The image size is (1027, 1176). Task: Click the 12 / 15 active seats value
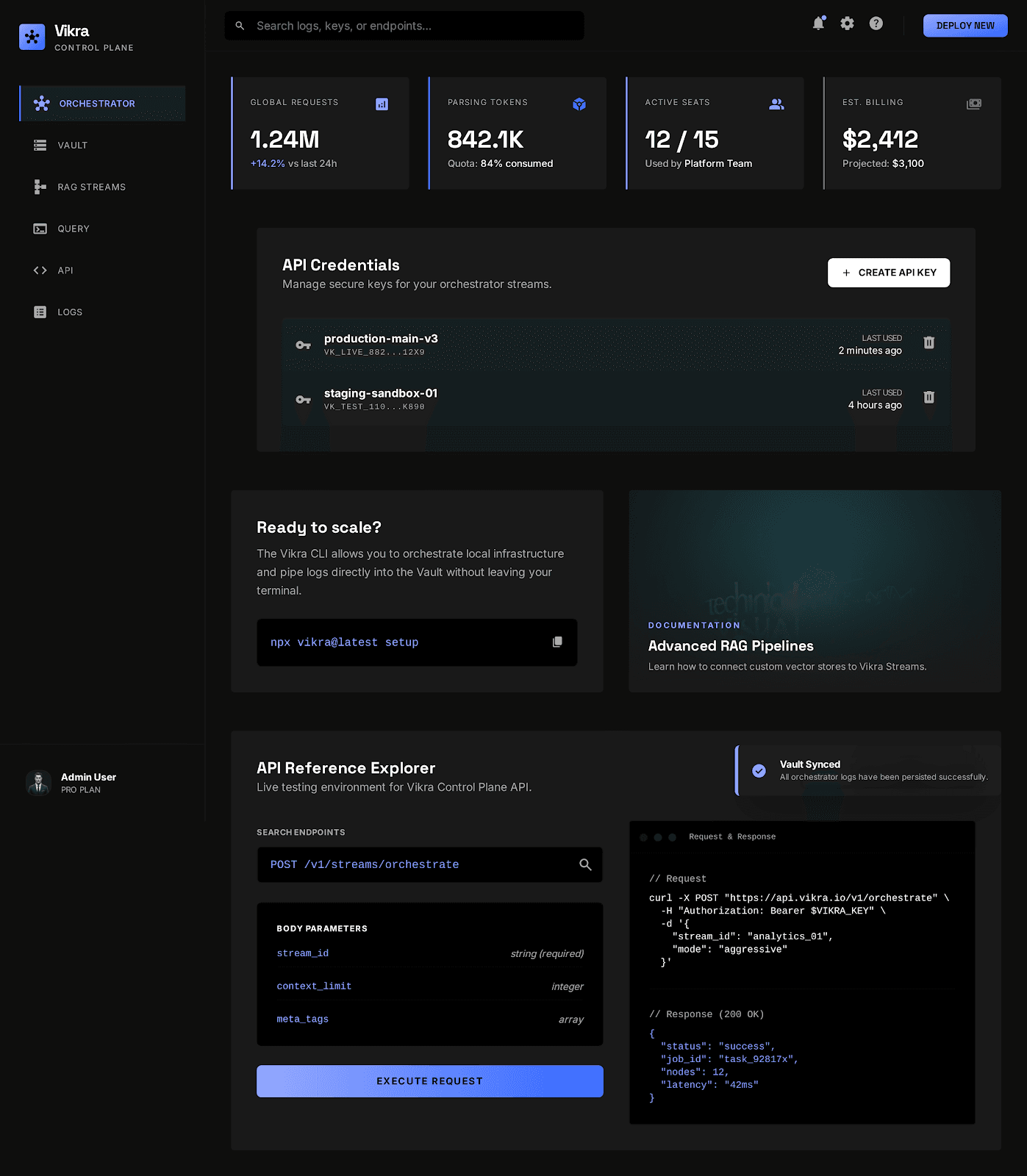pos(682,140)
